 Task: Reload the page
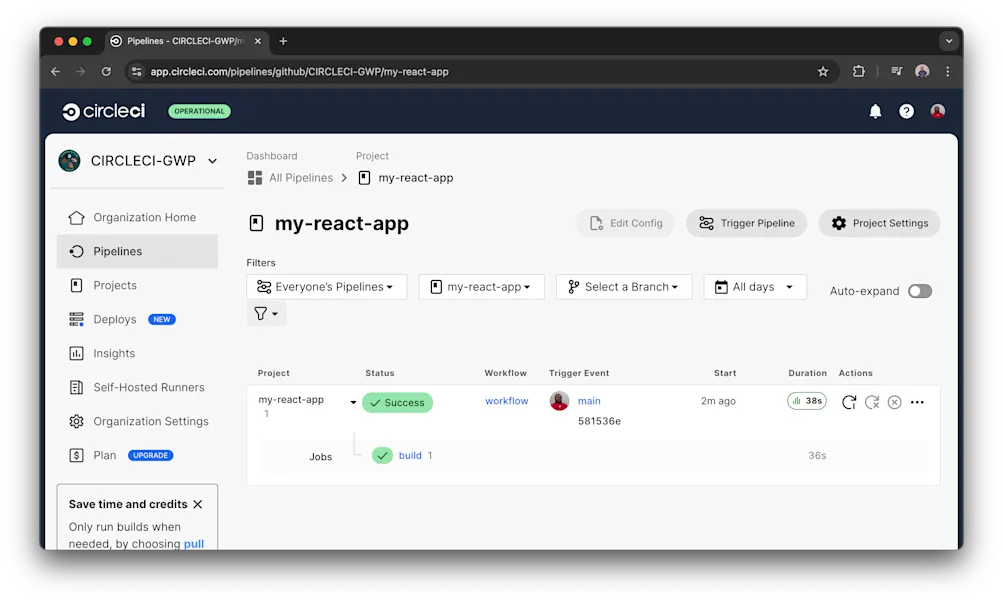[x=106, y=72]
